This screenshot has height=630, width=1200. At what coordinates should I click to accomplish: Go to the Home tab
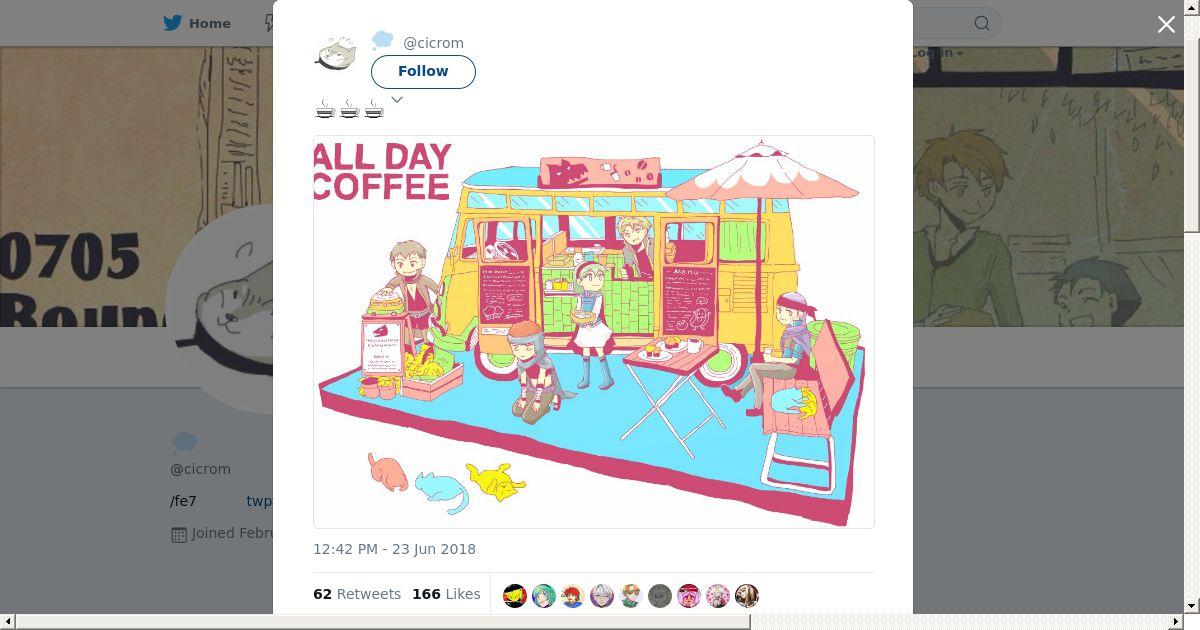point(198,23)
